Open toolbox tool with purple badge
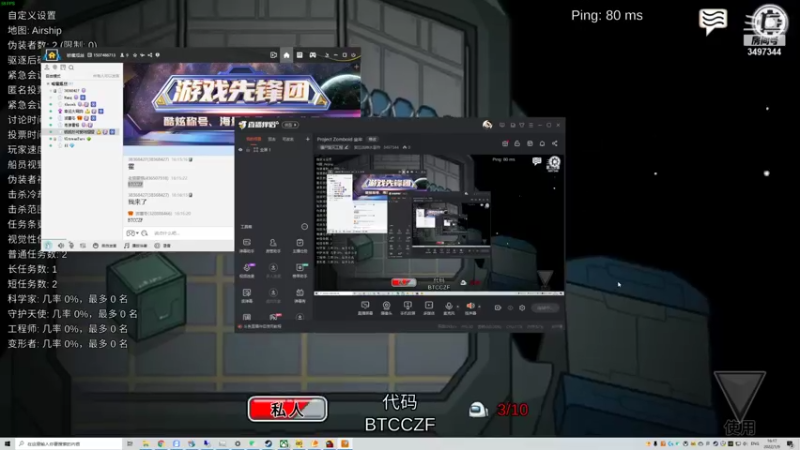 [247, 270]
